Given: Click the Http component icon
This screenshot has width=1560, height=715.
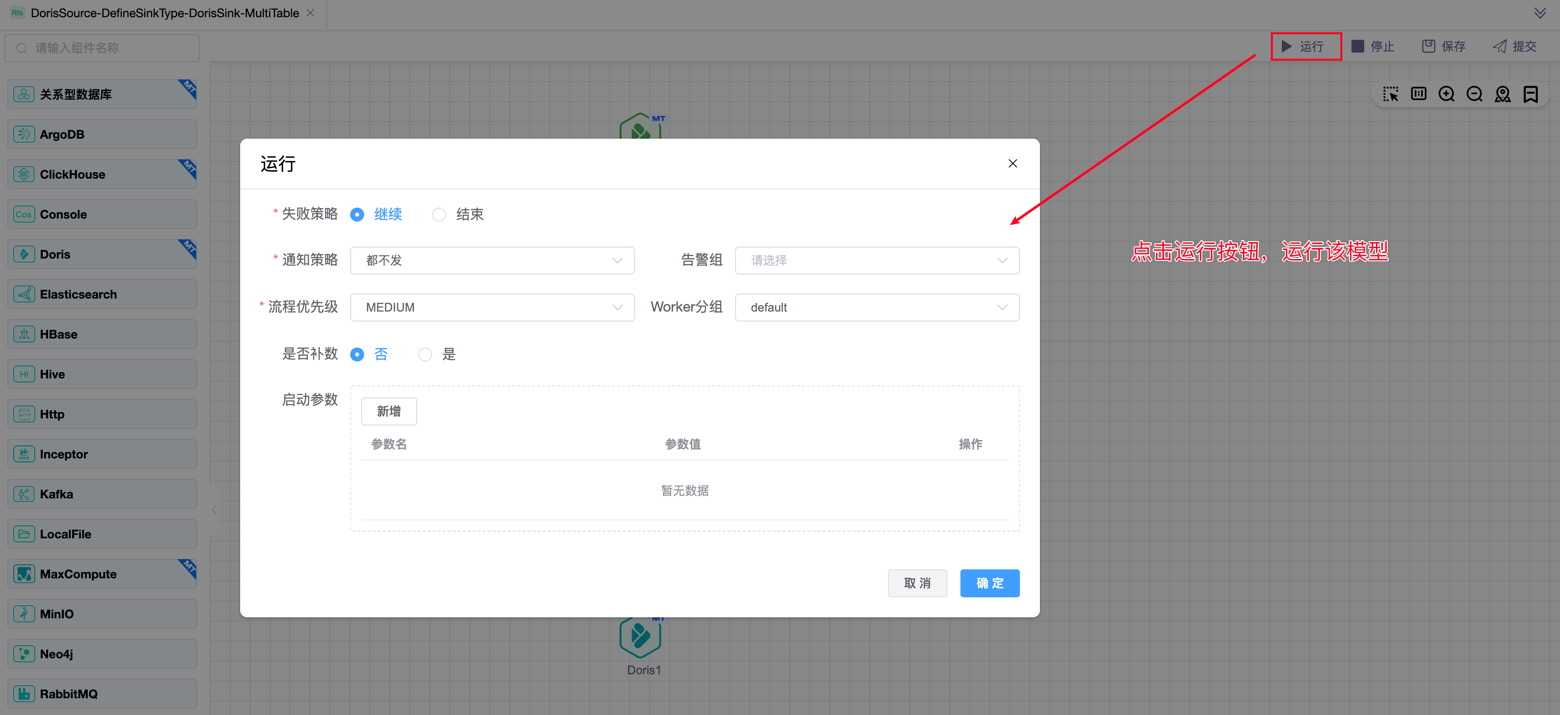Looking at the screenshot, I should (24, 414).
